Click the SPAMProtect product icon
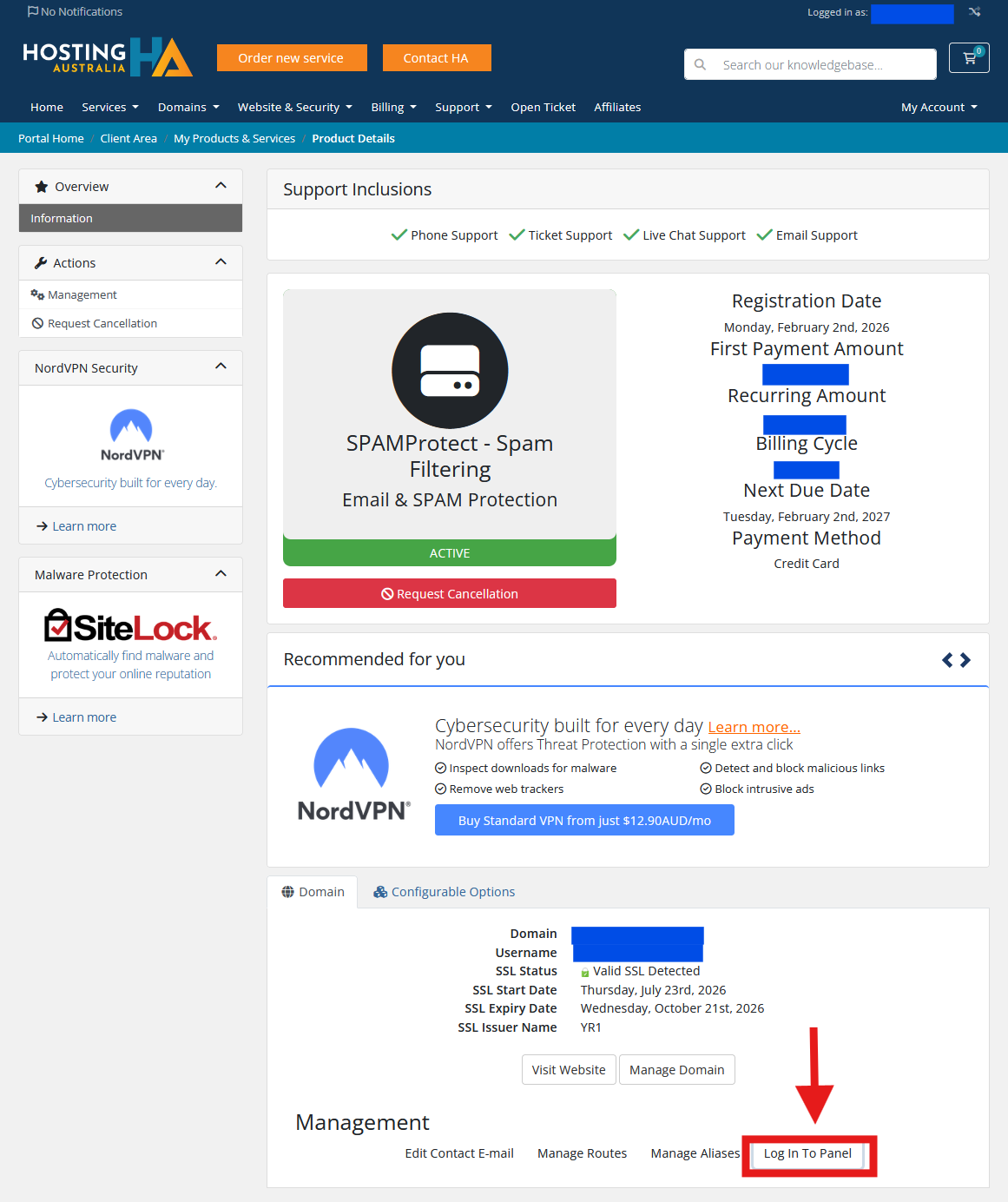Image resolution: width=1008 pixels, height=1202 pixels. pos(450,370)
